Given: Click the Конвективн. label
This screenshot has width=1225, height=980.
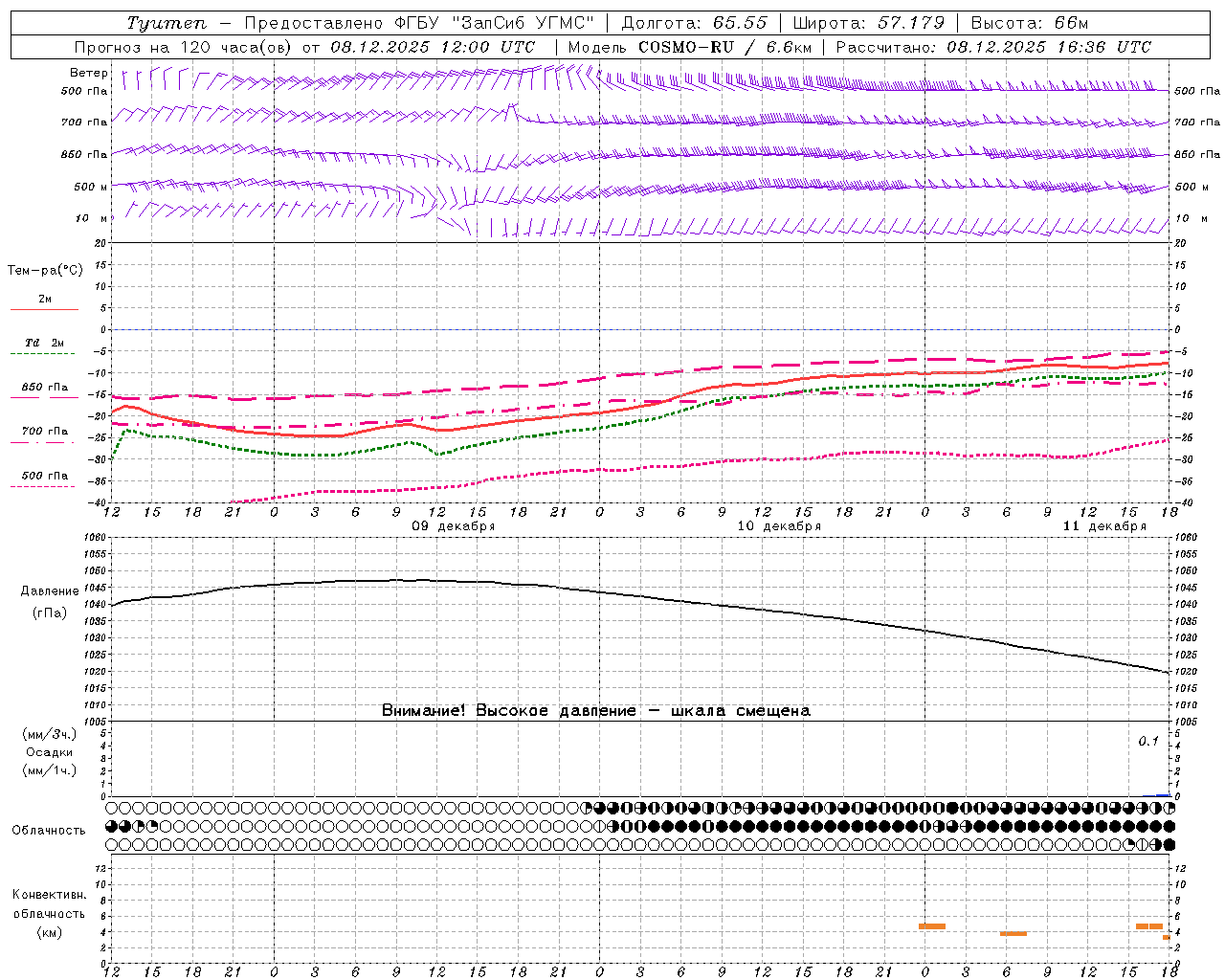Looking at the screenshot, I should pyautogui.click(x=50, y=895).
